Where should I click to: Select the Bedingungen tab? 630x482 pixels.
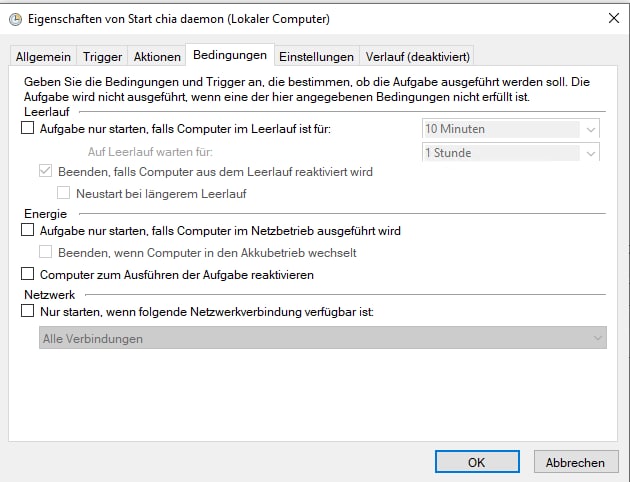[230, 55]
